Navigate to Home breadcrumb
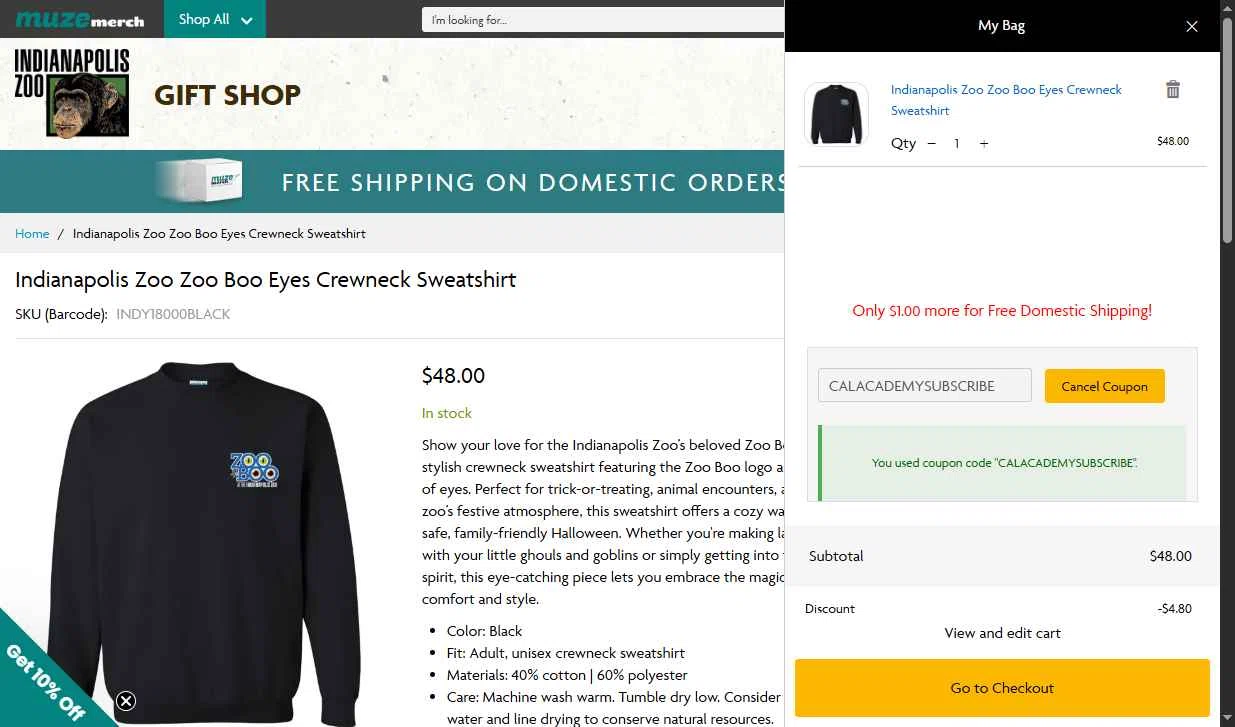This screenshot has width=1235, height=727. [32, 234]
